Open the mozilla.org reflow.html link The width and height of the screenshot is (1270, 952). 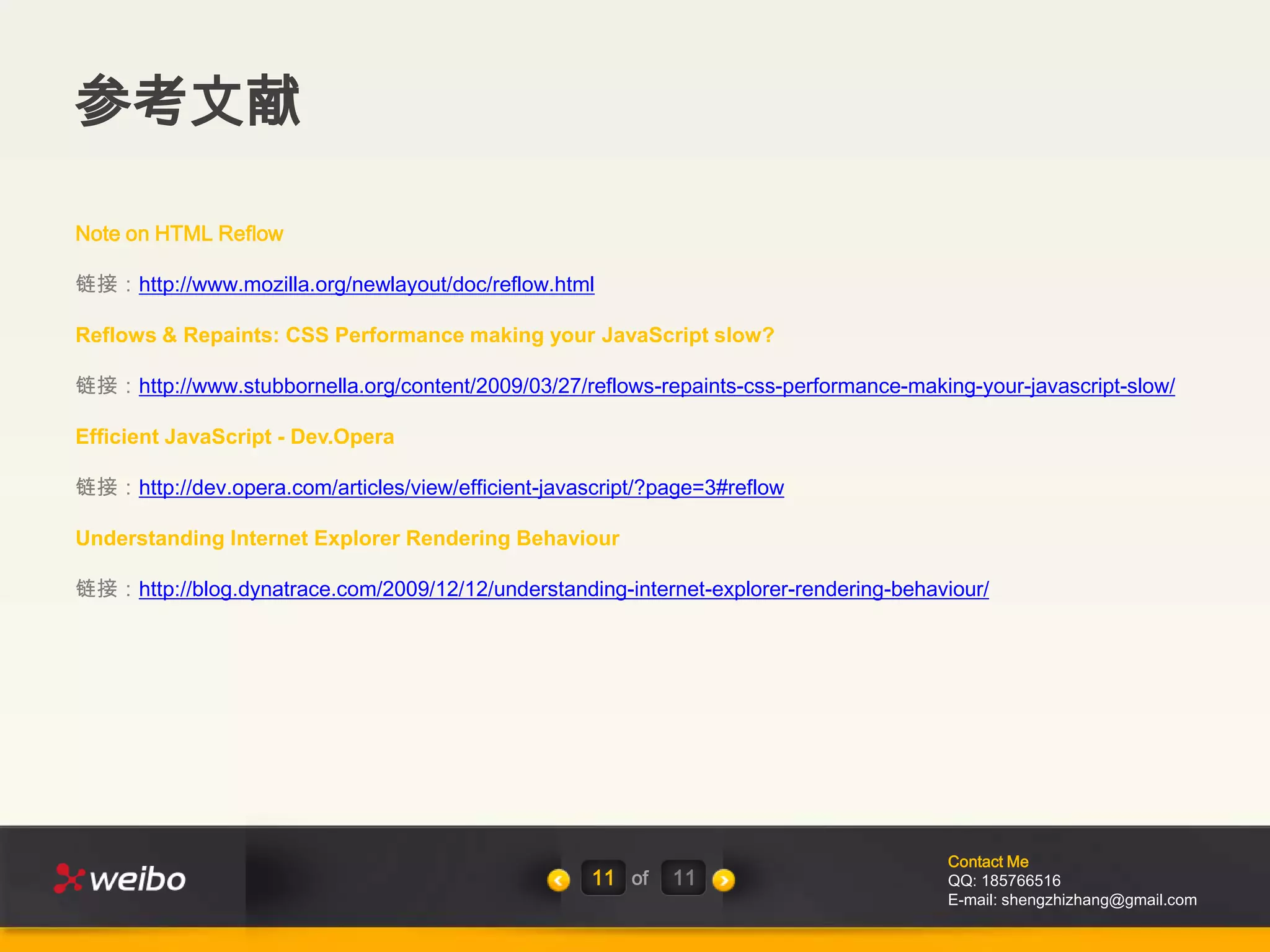[x=366, y=284]
